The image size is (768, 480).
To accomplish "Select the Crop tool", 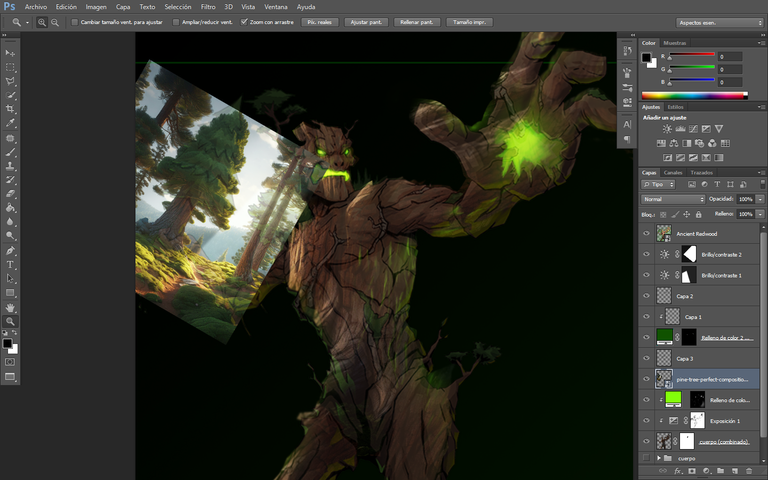I will pos(10,109).
